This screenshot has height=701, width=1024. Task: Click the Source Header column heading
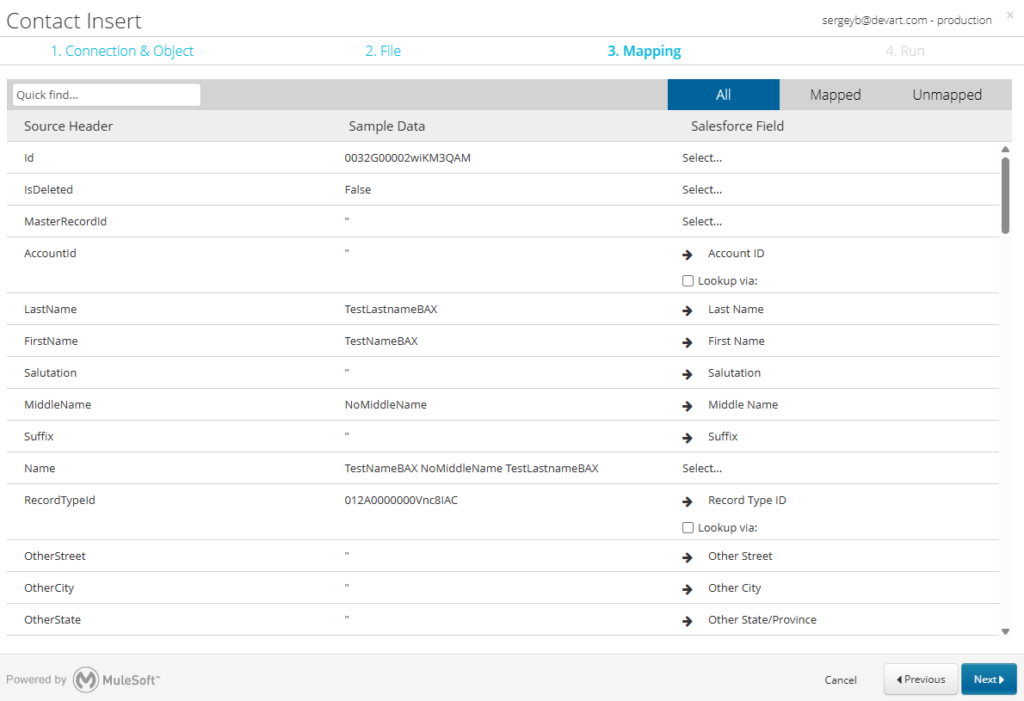tap(69, 126)
